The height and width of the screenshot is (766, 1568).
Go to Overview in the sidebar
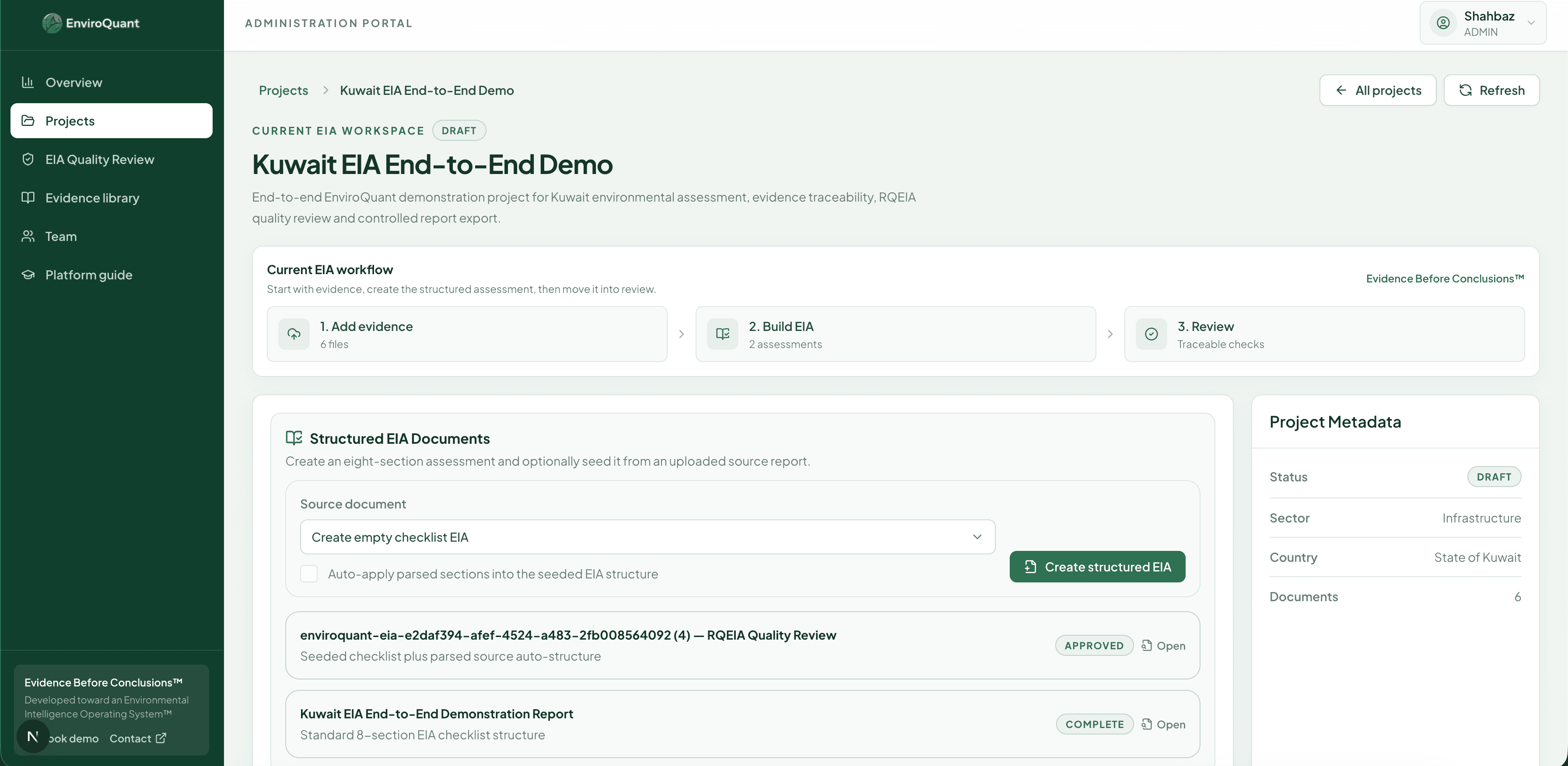(112, 82)
